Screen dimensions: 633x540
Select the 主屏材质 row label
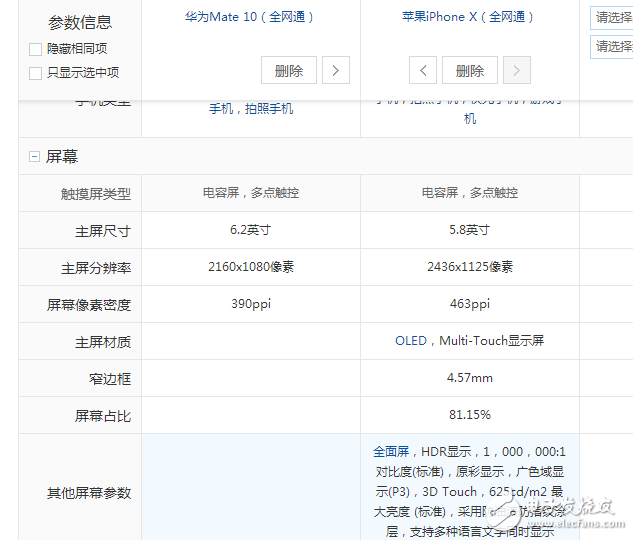coord(103,342)
